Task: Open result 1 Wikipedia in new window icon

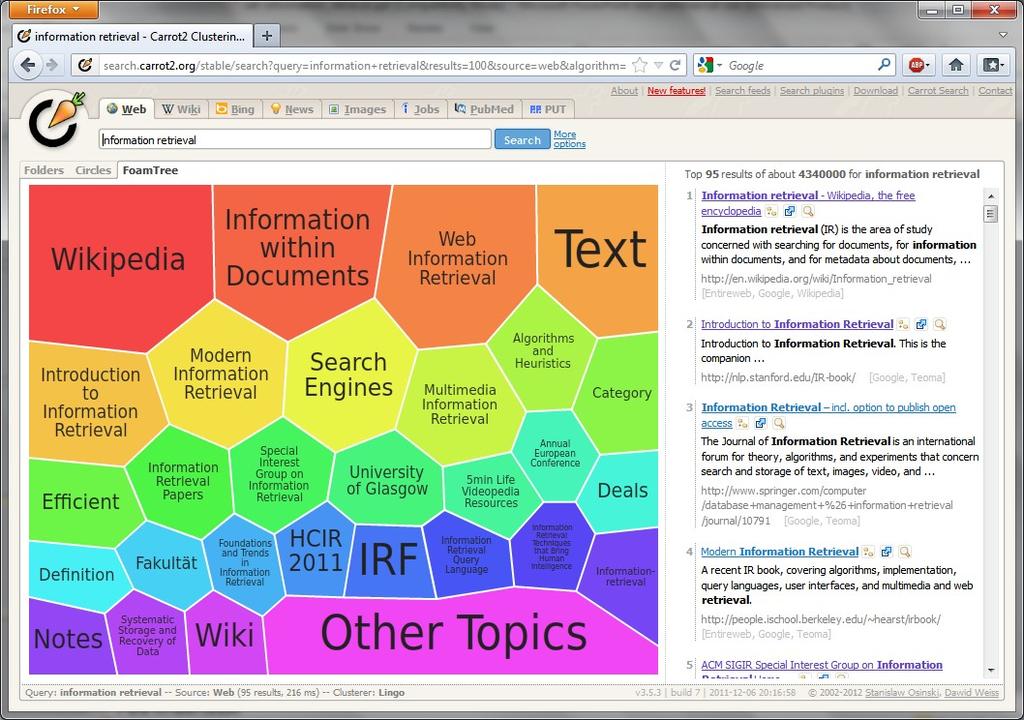Action: pos(790,211)
